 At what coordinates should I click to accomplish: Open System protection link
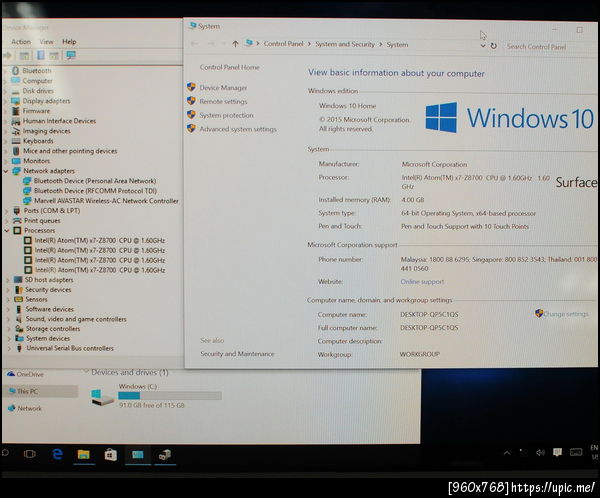tap(226, 115)
